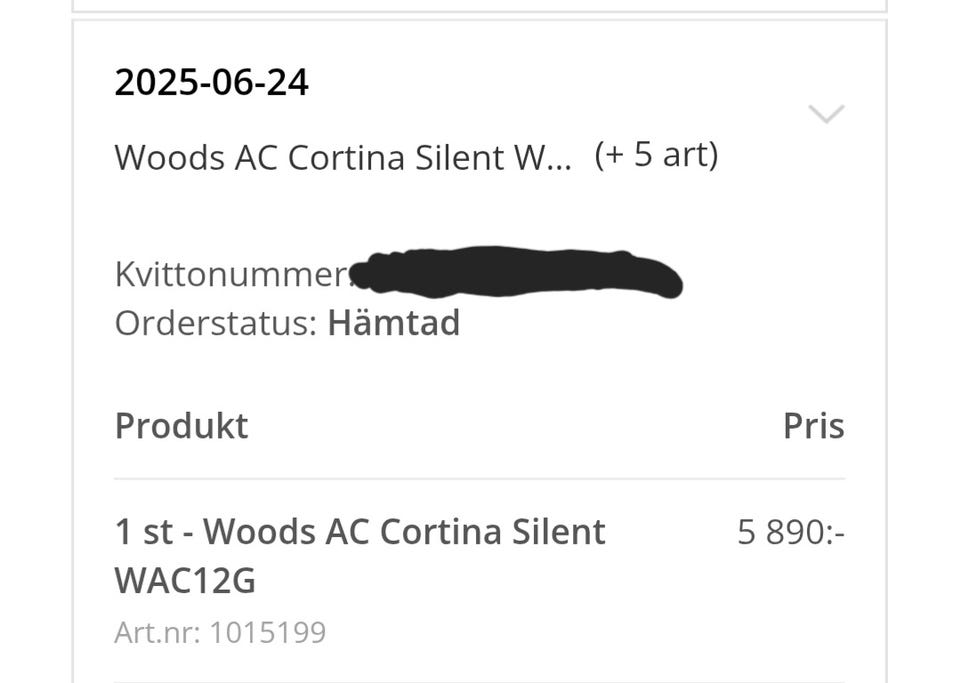Select the Hämtad status value
The width and height of the screenshot is (960, 683).
(x=393, y=323)
